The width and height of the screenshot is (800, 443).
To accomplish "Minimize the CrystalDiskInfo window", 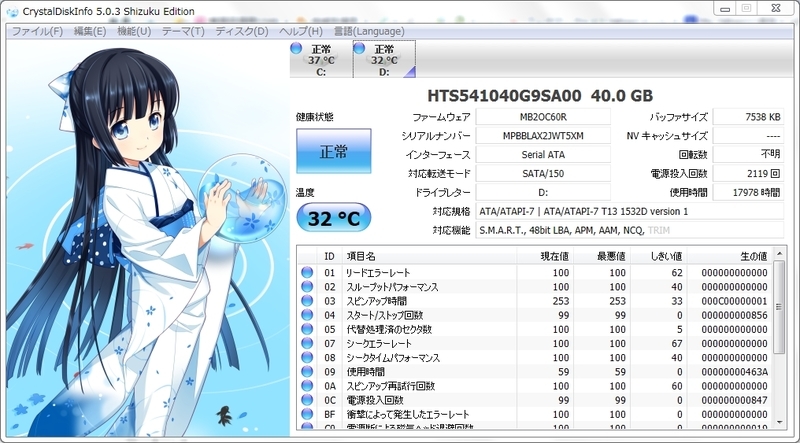I will tap(727, 9).
